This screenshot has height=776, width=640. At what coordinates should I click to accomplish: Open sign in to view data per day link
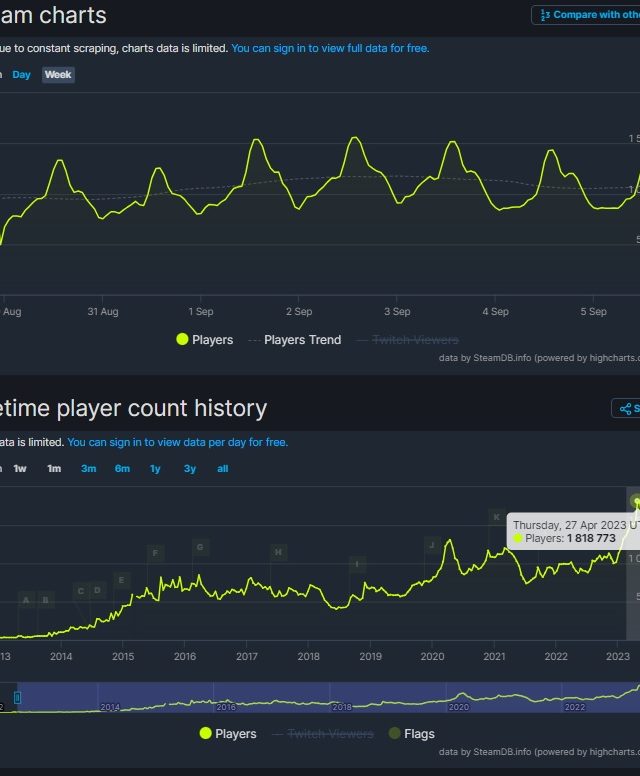click(x=177, y=442)
